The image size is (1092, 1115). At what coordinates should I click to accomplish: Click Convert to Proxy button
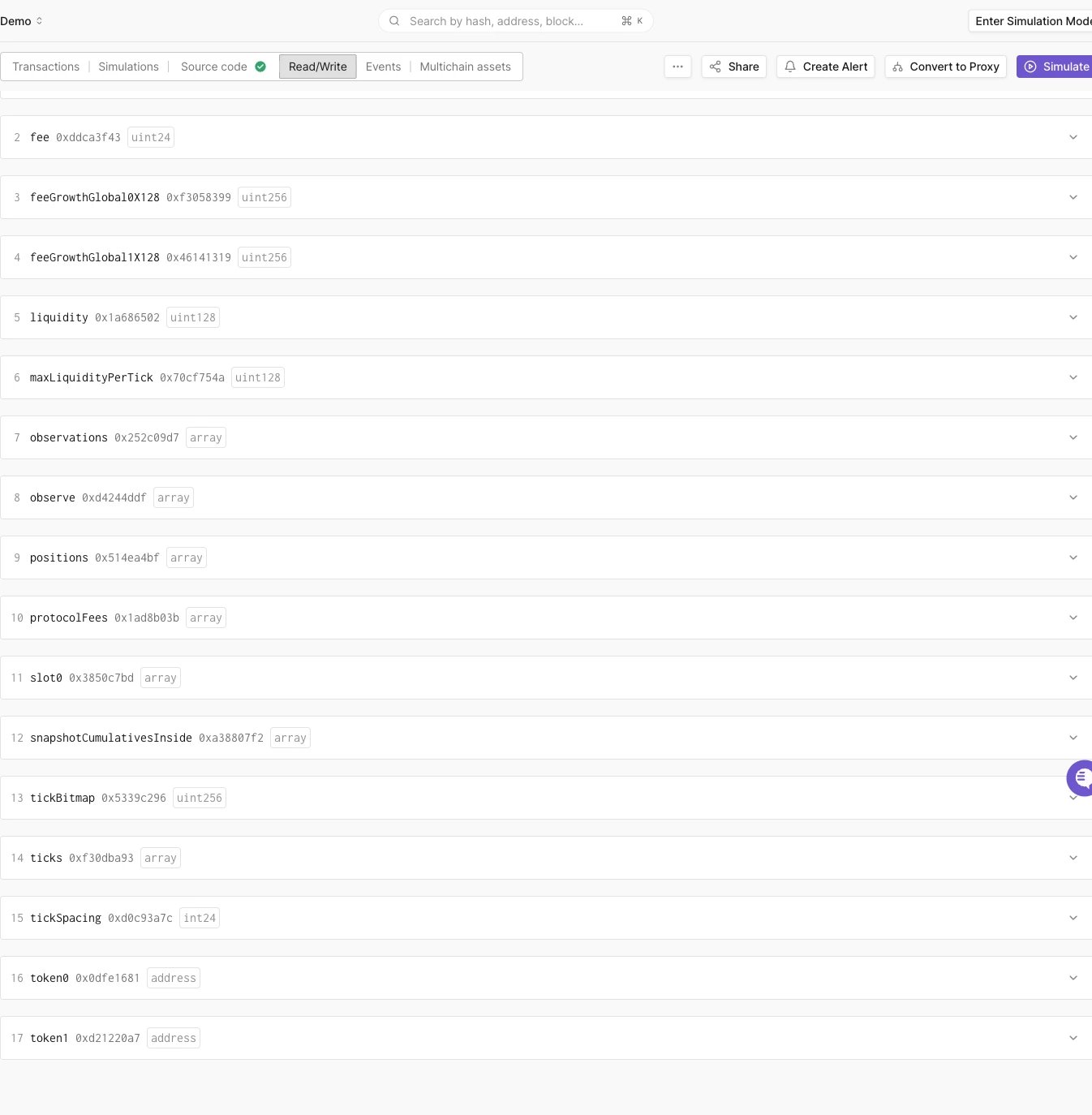pos(946,67)
